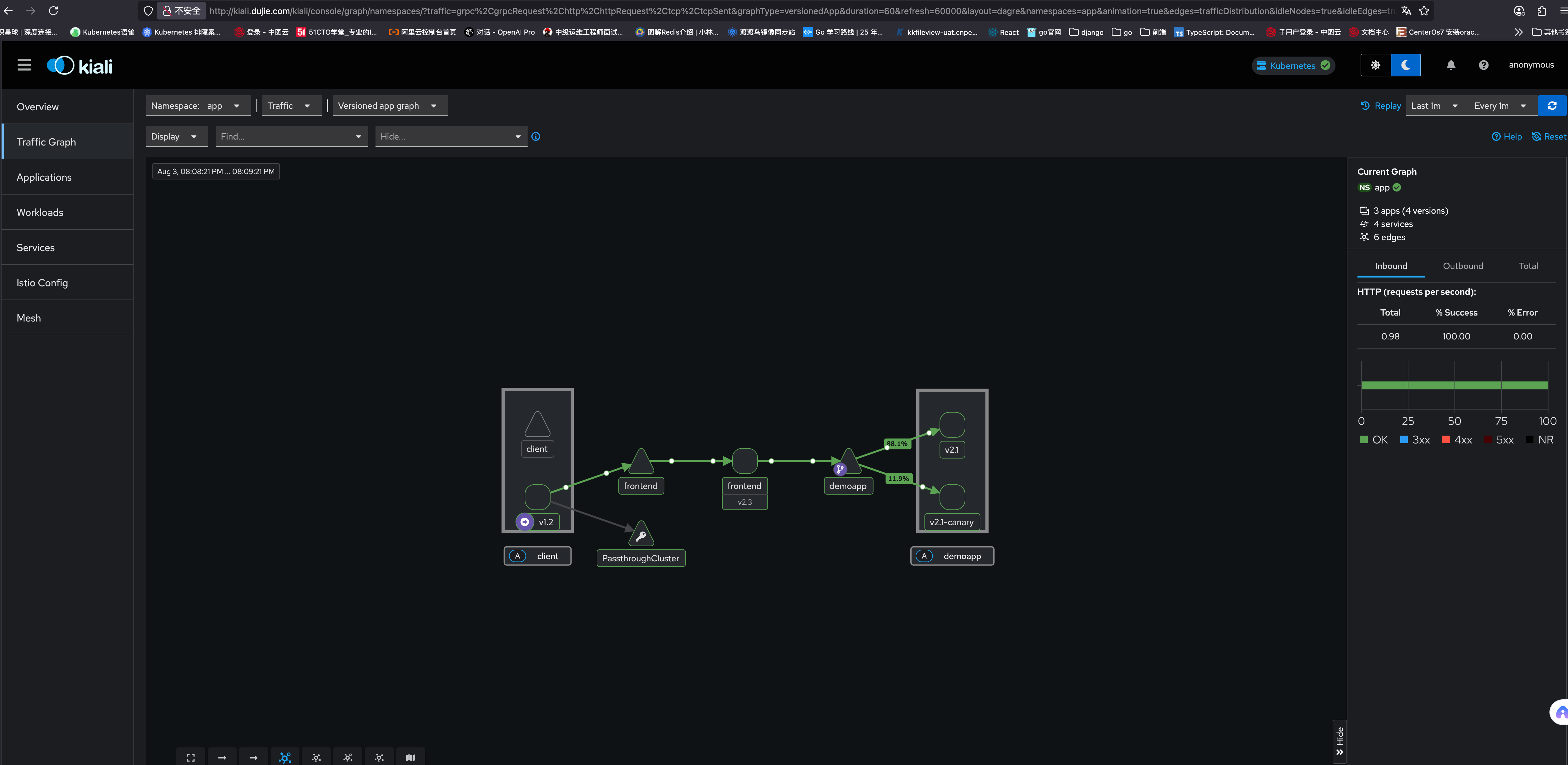The width and height of the screenshot is (1568, 765).
Task: Click the green HTTP success bar
Action: tap(1454, 385)
